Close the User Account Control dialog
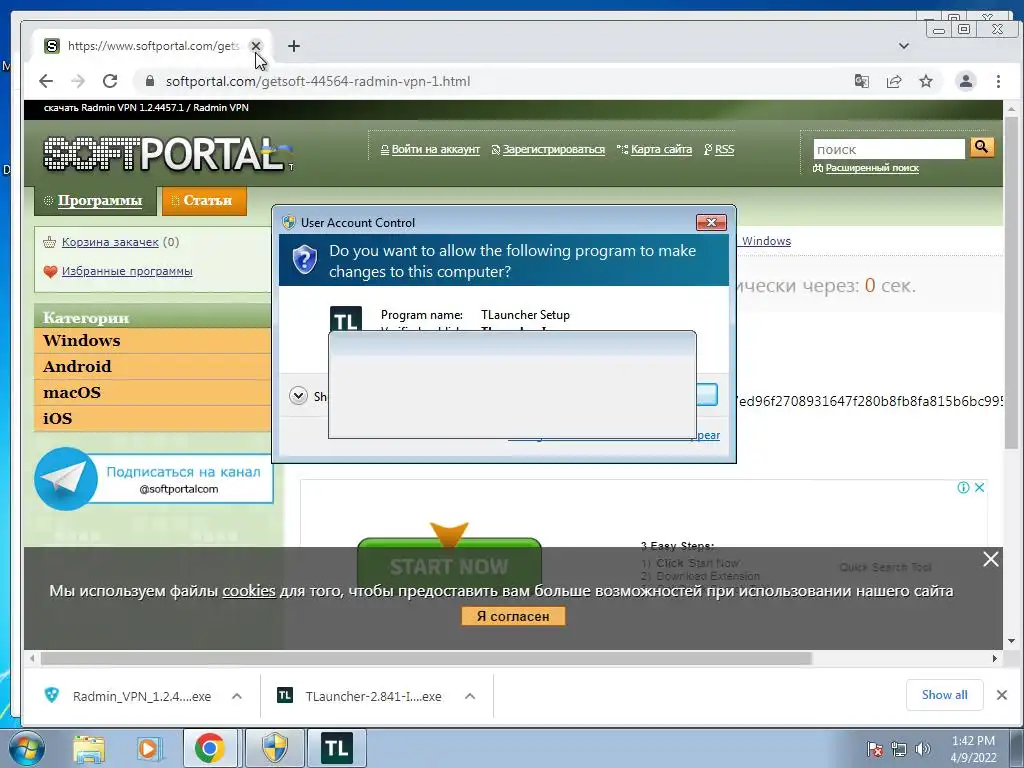Image resolution: width=1024 pixels, height=768 pixels. click(x=711, y=223)
